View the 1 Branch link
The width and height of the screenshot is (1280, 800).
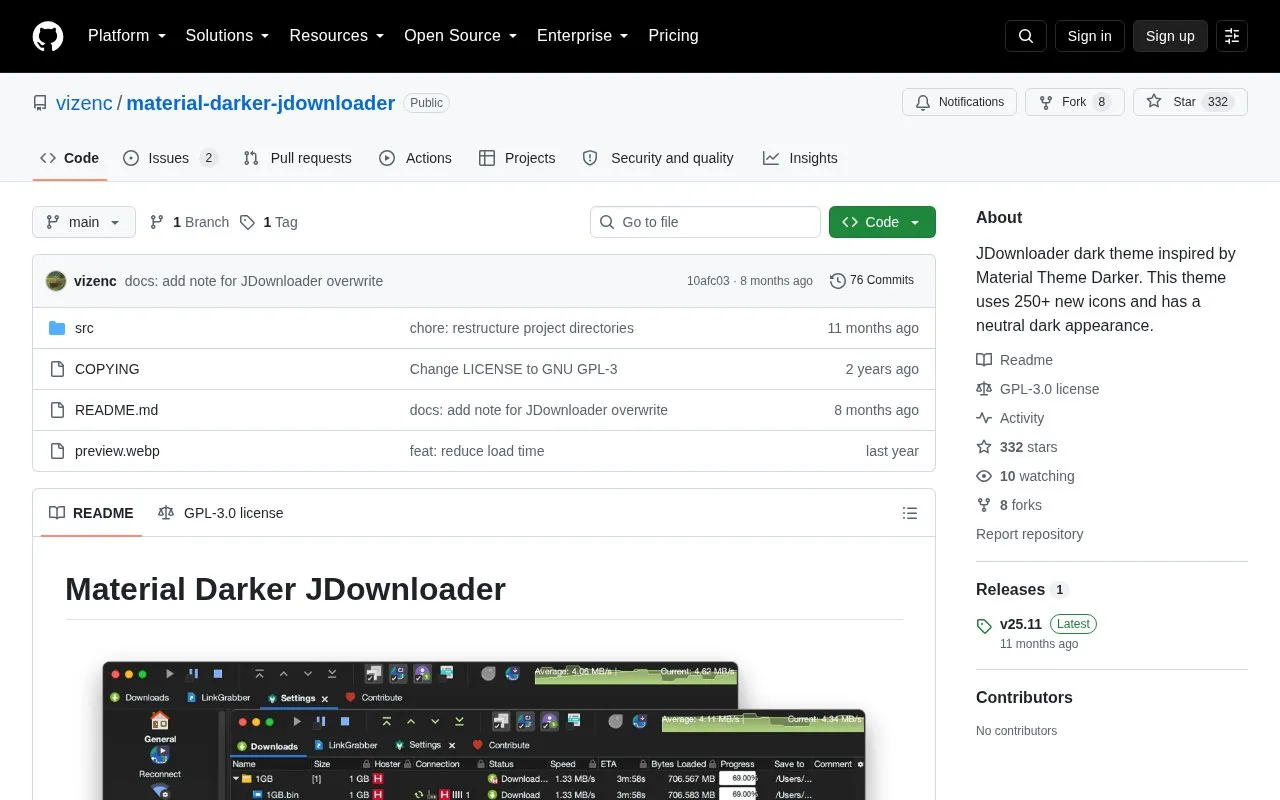[189, 222]
